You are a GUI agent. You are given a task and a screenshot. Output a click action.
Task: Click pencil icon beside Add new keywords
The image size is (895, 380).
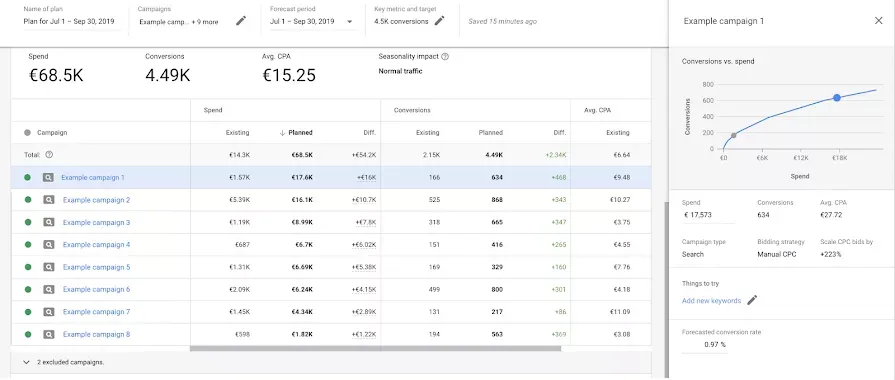752,300
